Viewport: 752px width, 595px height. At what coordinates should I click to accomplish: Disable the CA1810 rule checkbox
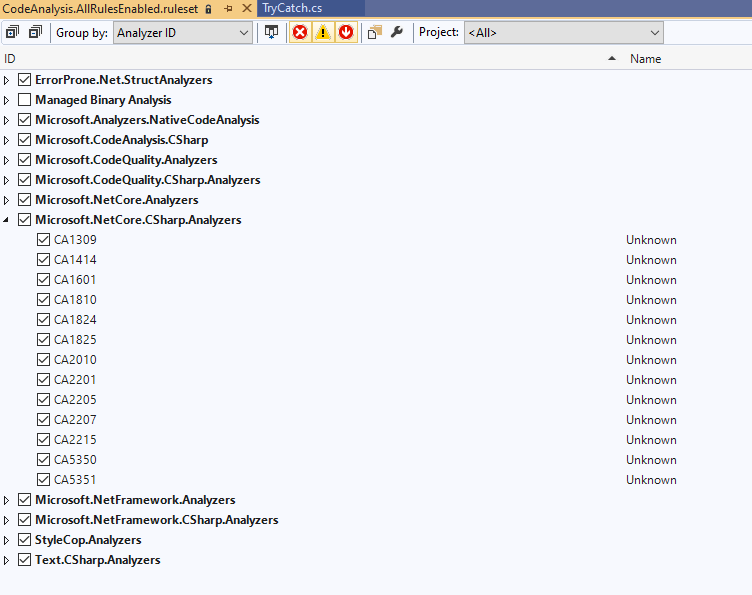point(43,300)
